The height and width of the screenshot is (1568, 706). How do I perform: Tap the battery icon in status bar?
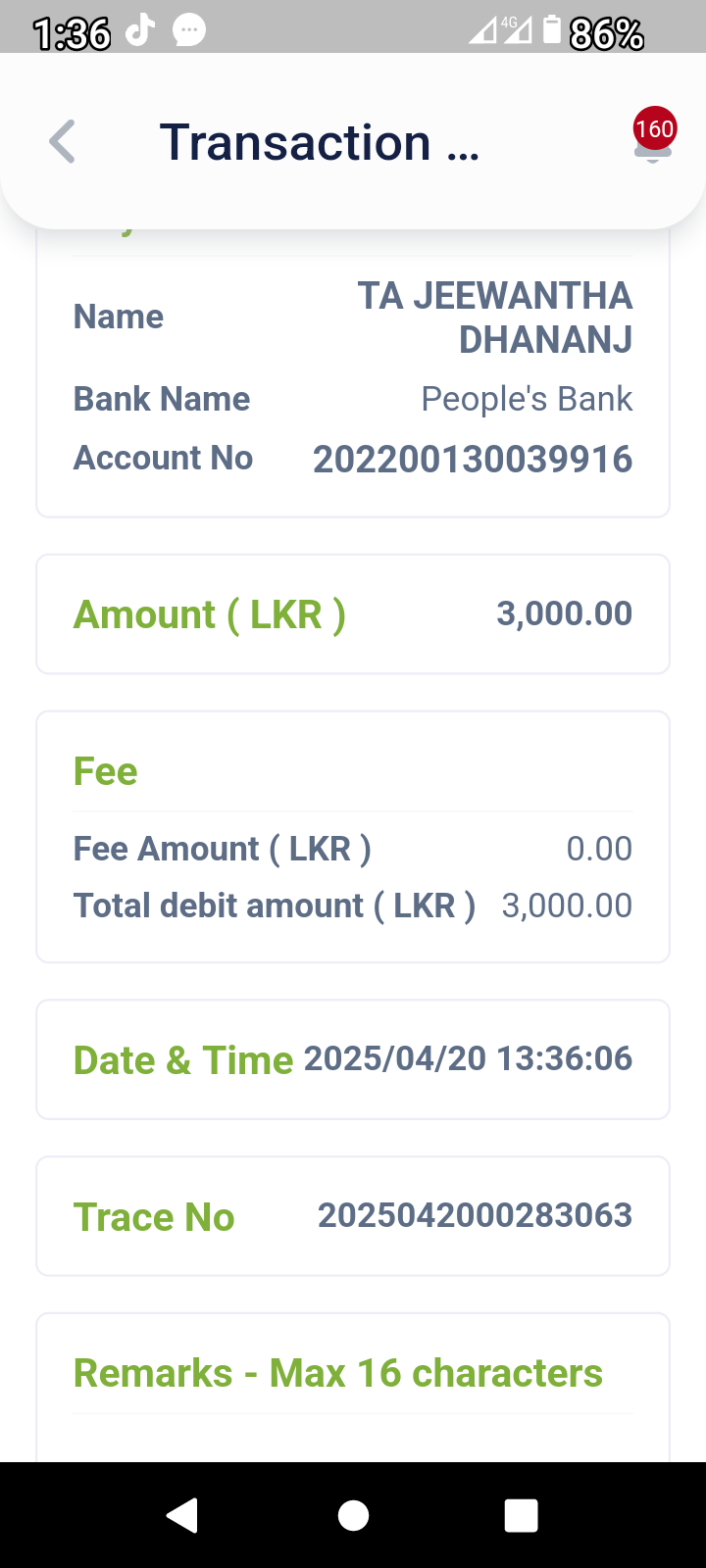pyautogui.click(x=552, y=31)
